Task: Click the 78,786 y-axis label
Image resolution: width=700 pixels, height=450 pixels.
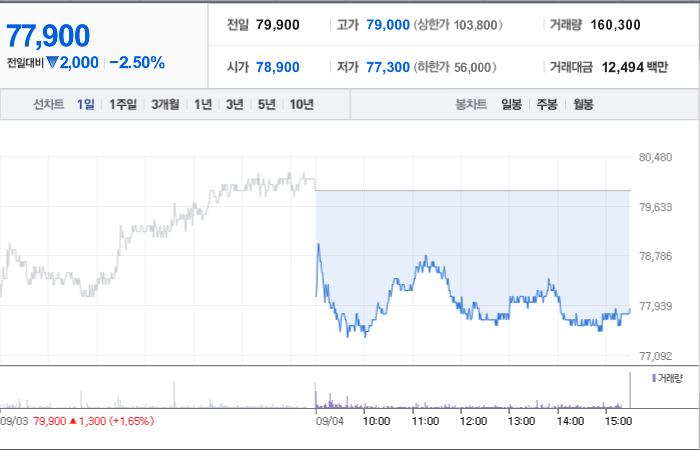Action: tap(655, 257)
